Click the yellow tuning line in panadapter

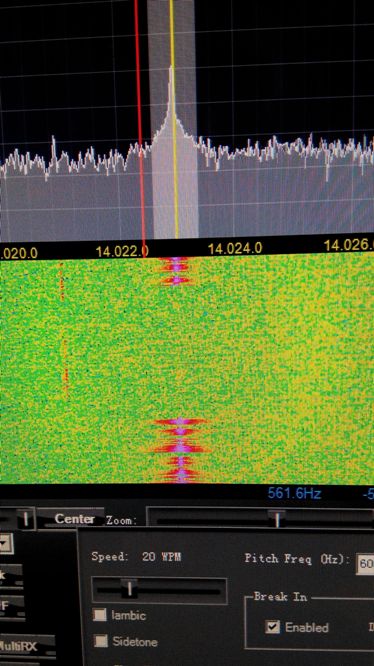point(174,127)
